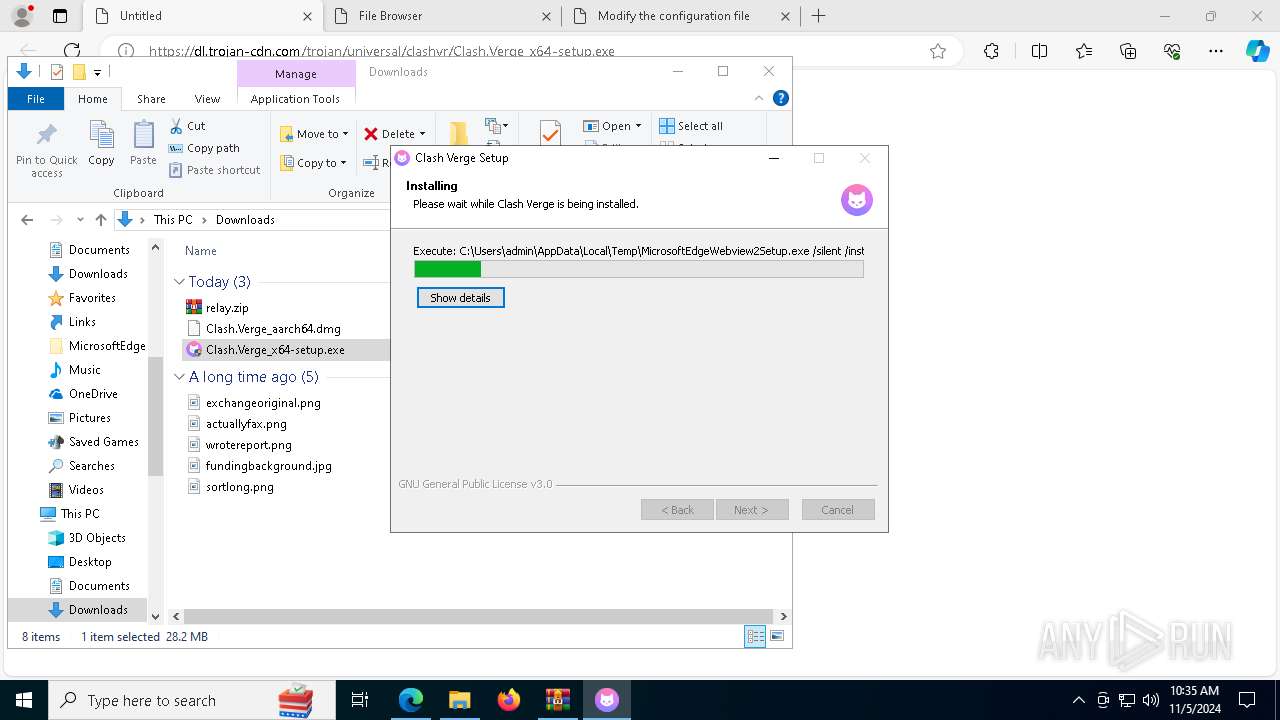Select This PC in navigation pane
The height and width of the screenshot is (720, 1280).
coord(80,514)
